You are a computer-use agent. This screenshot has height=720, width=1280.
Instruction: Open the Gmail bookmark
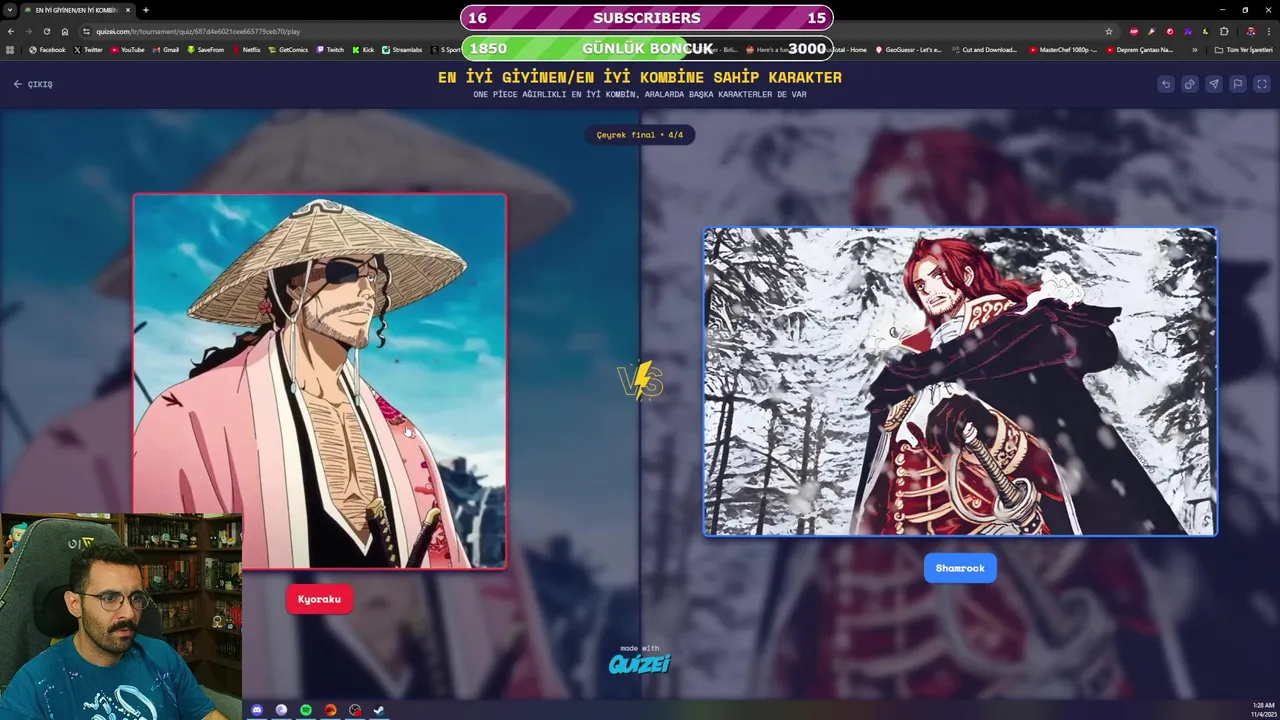[165, 49]
